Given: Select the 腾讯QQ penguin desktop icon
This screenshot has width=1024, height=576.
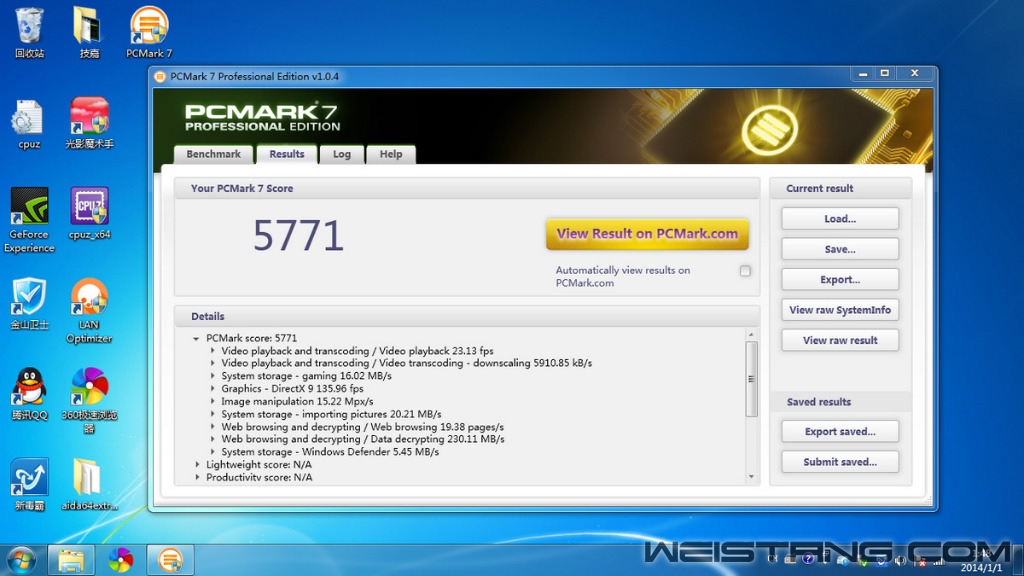Looking at the screenshot, I should (29, 394).
